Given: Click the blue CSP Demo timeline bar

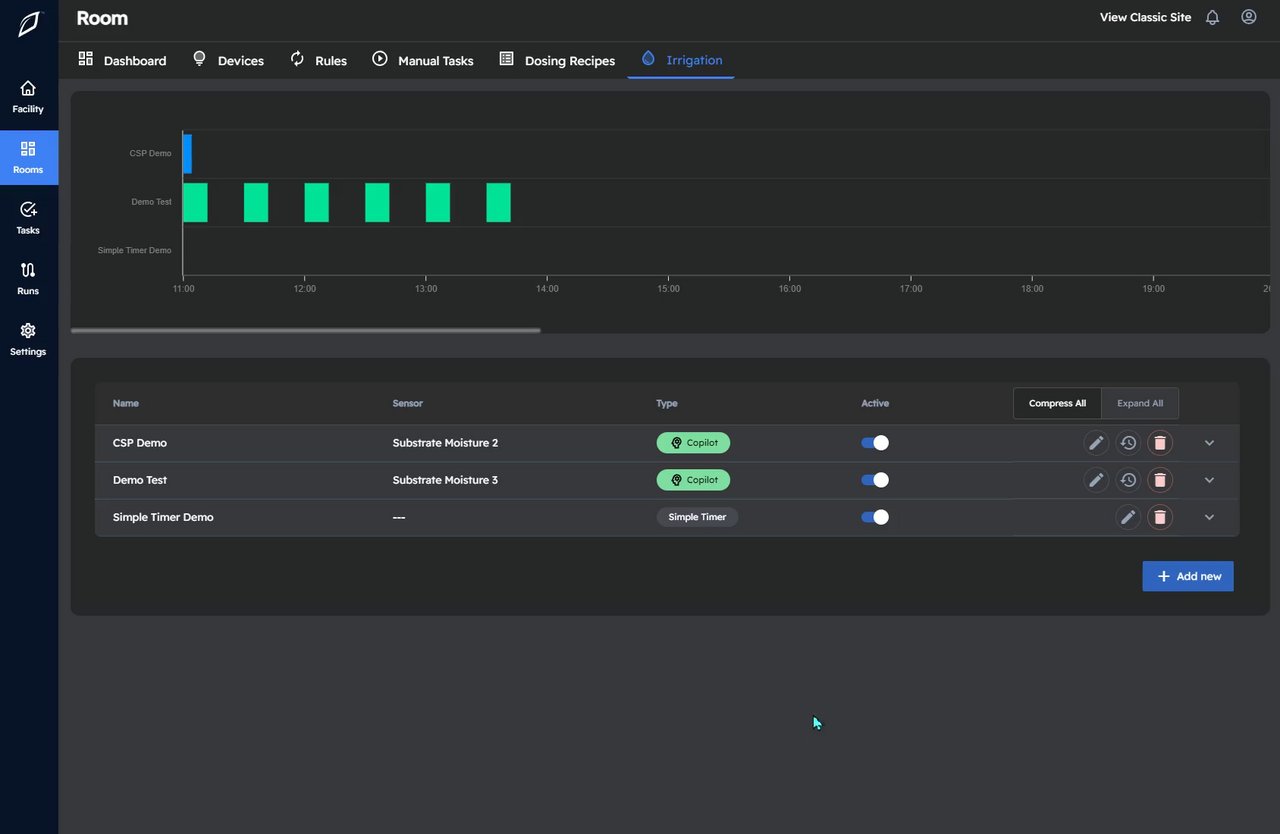Looking at the screenshot, I should pyautogui.click(x=187, y=154).
